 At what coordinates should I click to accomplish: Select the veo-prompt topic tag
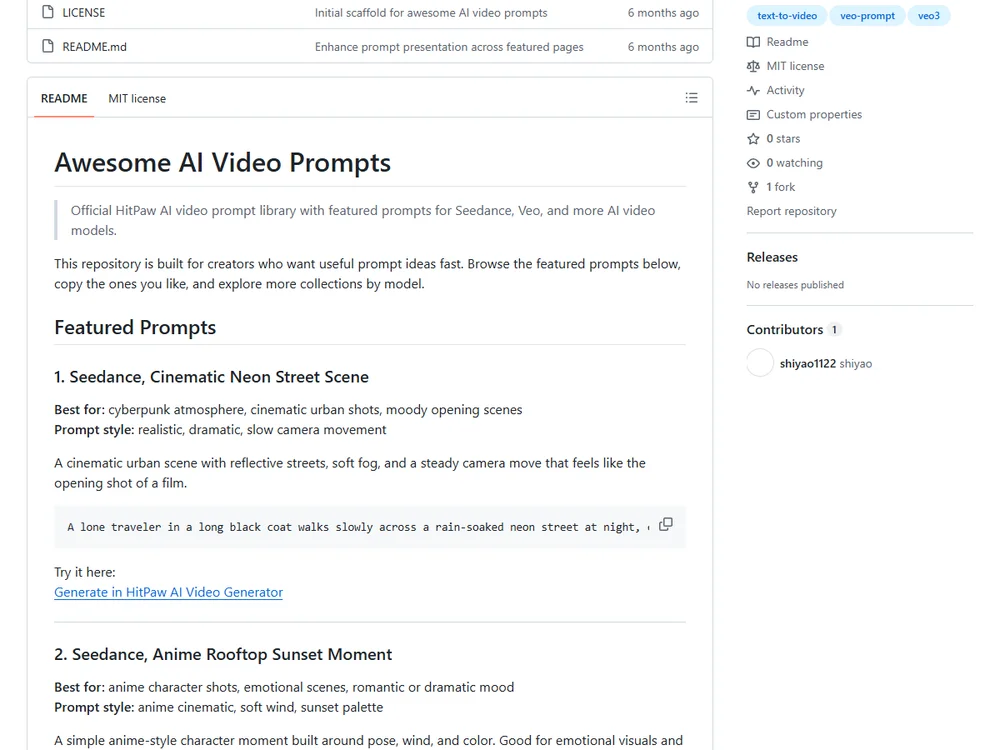(x=867, y=16)
